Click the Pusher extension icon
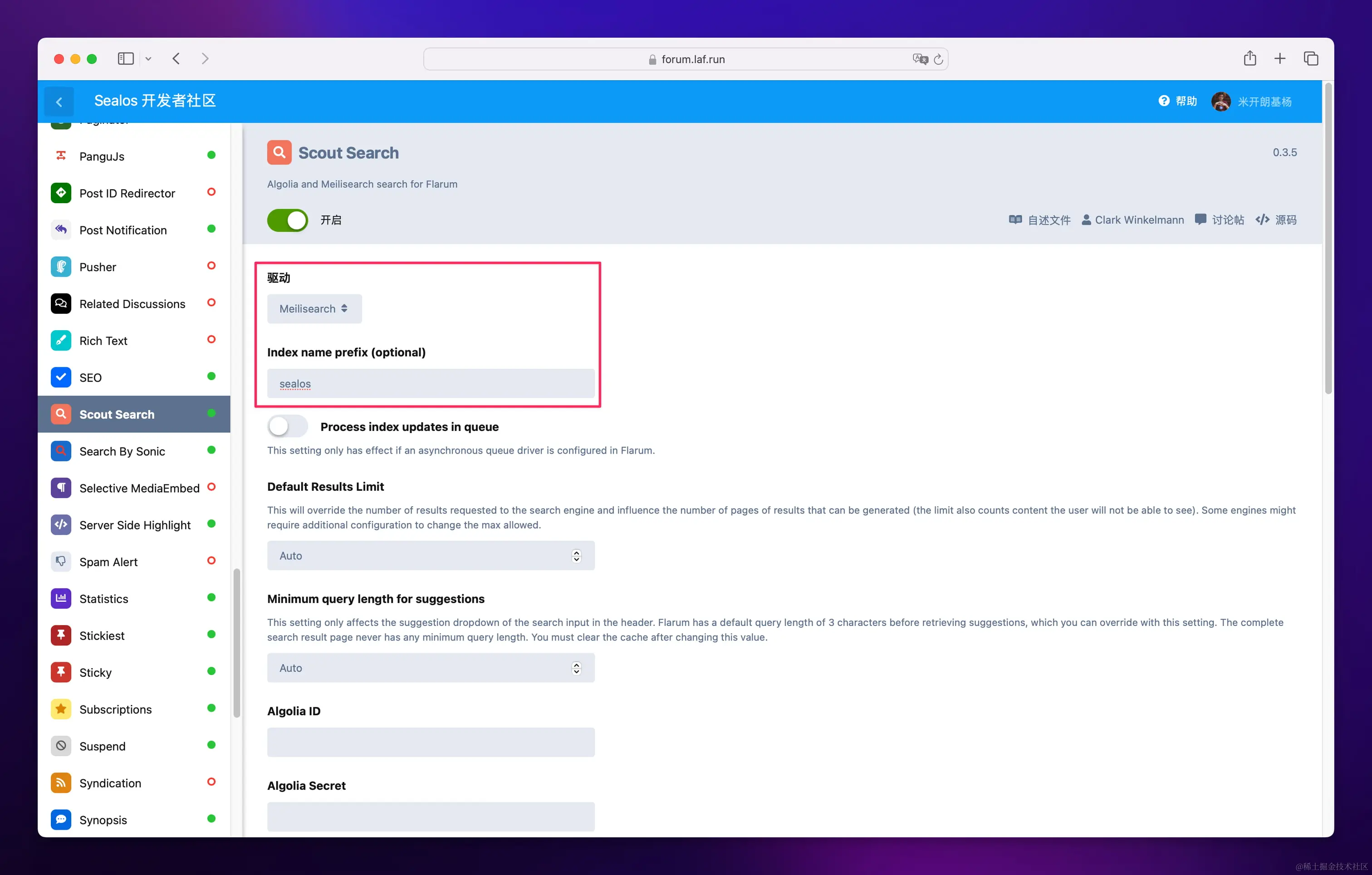 point(61,267)
